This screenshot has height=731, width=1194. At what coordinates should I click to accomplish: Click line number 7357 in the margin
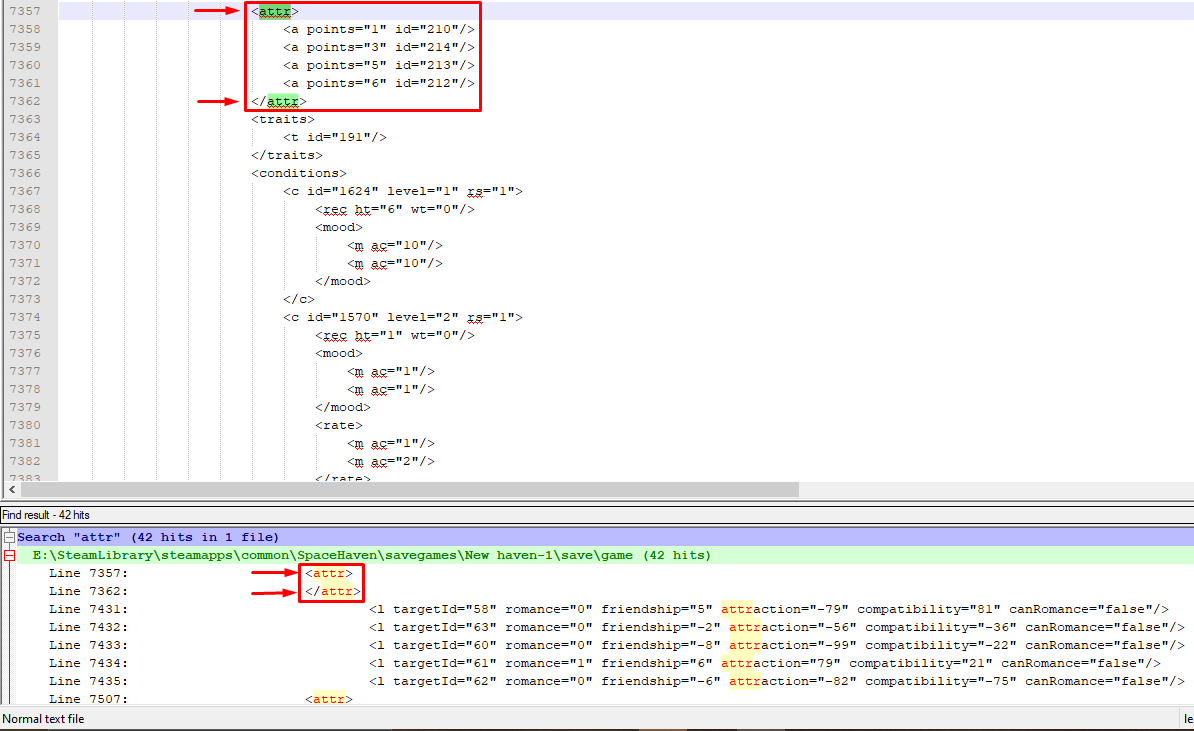25,11
